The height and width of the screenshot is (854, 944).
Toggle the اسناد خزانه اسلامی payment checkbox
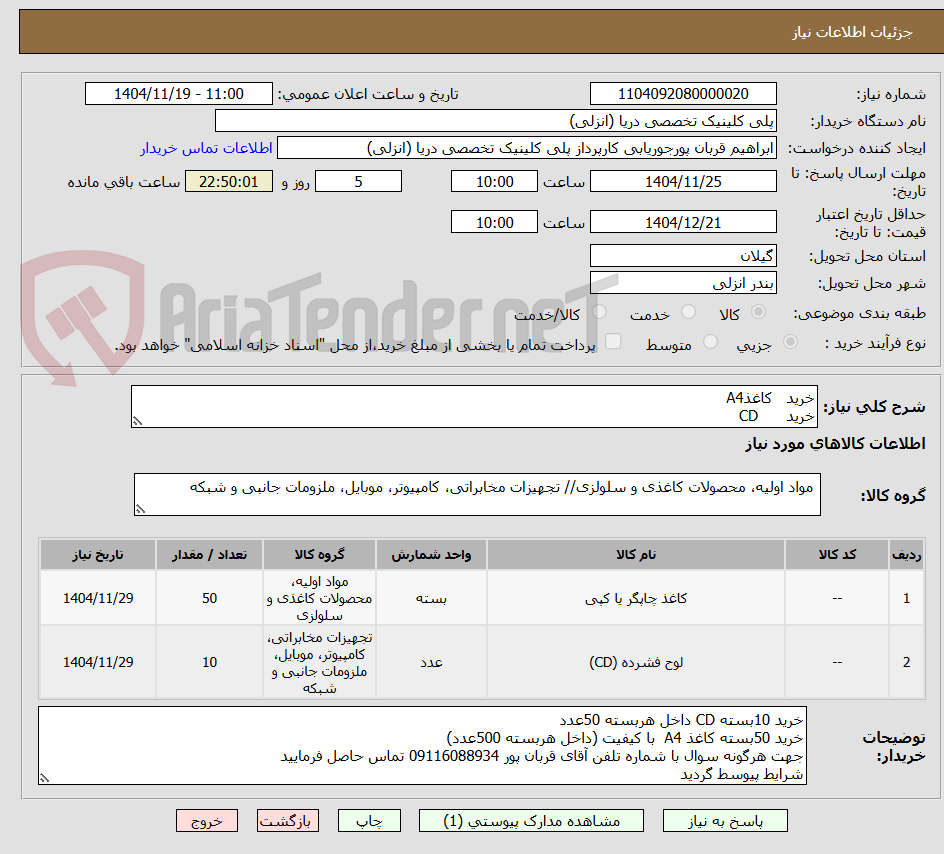(x=613, y=341)
